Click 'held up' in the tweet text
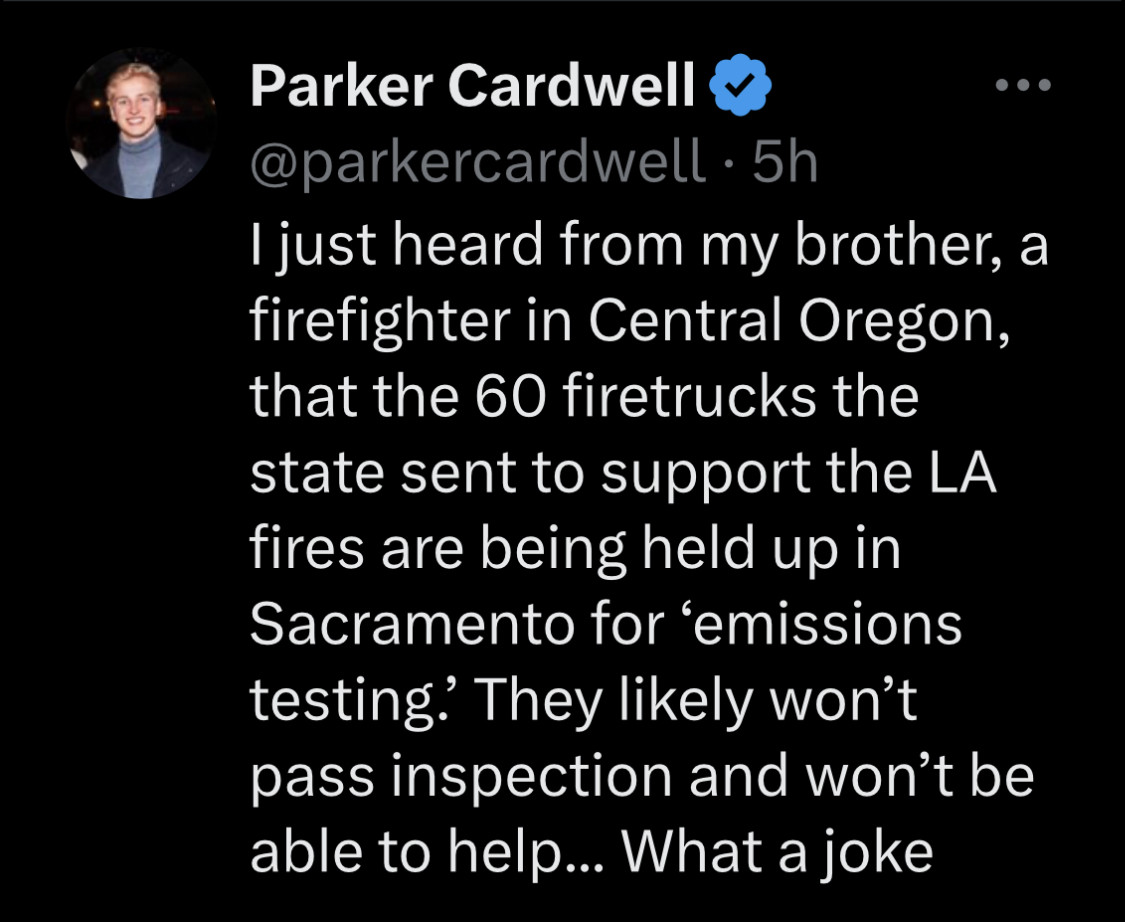The width and height of the screenshot is (1125, 922). click(x=729, y=549)
